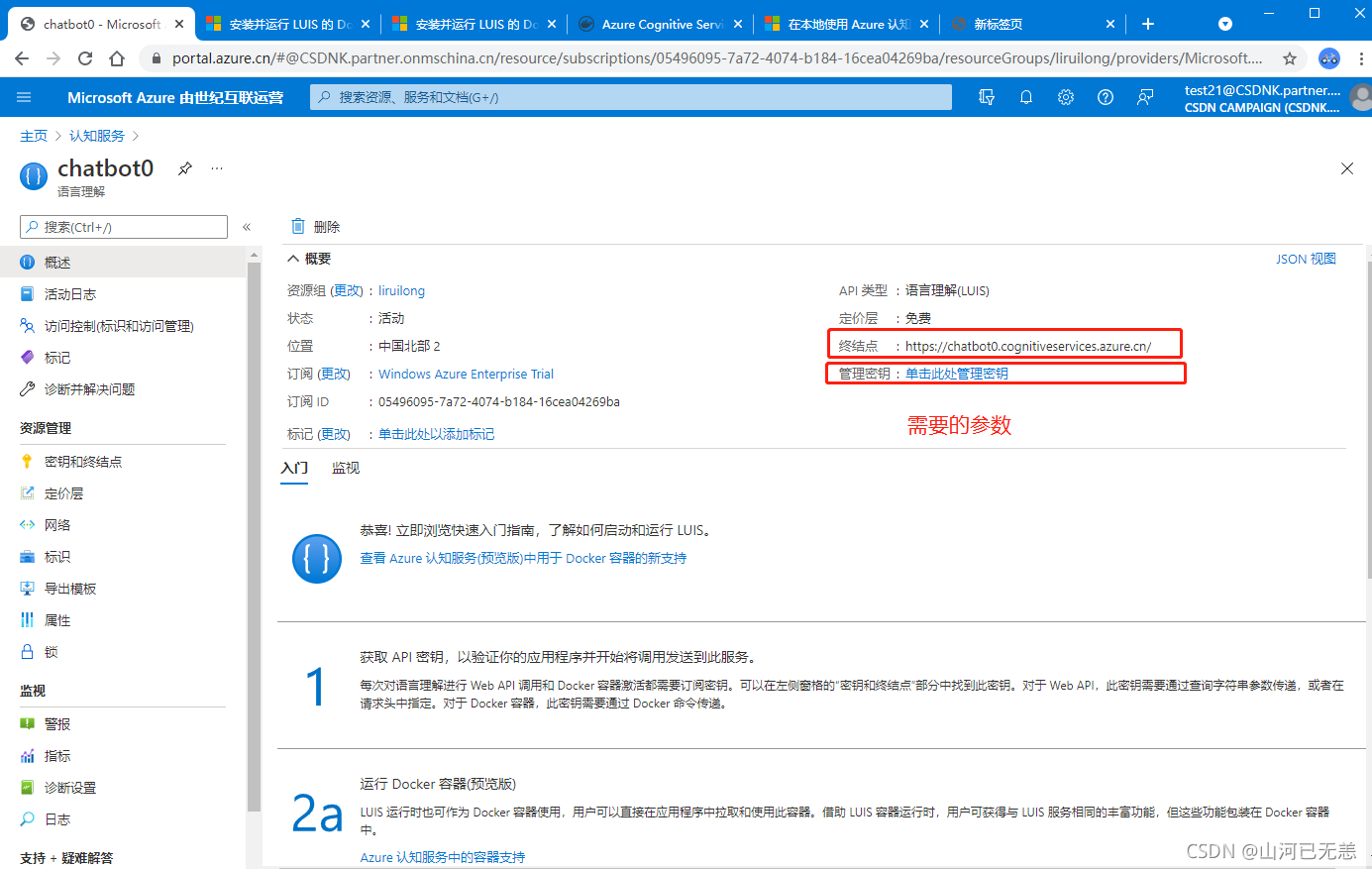Click the Azure global search bar
The height and width of the screenshot is (869, 1372).
point(631,97)
